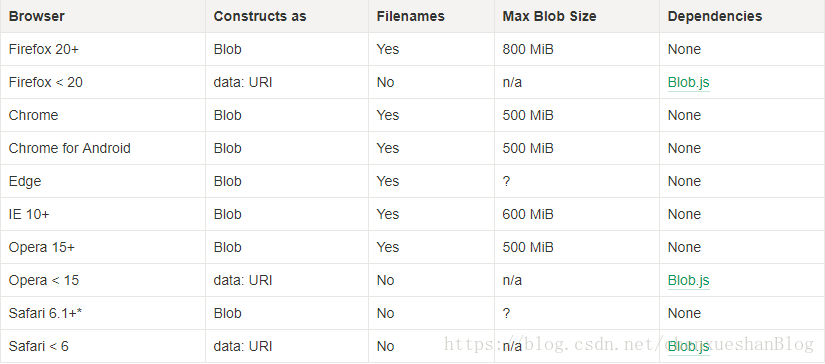This screenshot has height=364, width=825.
Task: Click the Dependencies column header
Action: 715,16
